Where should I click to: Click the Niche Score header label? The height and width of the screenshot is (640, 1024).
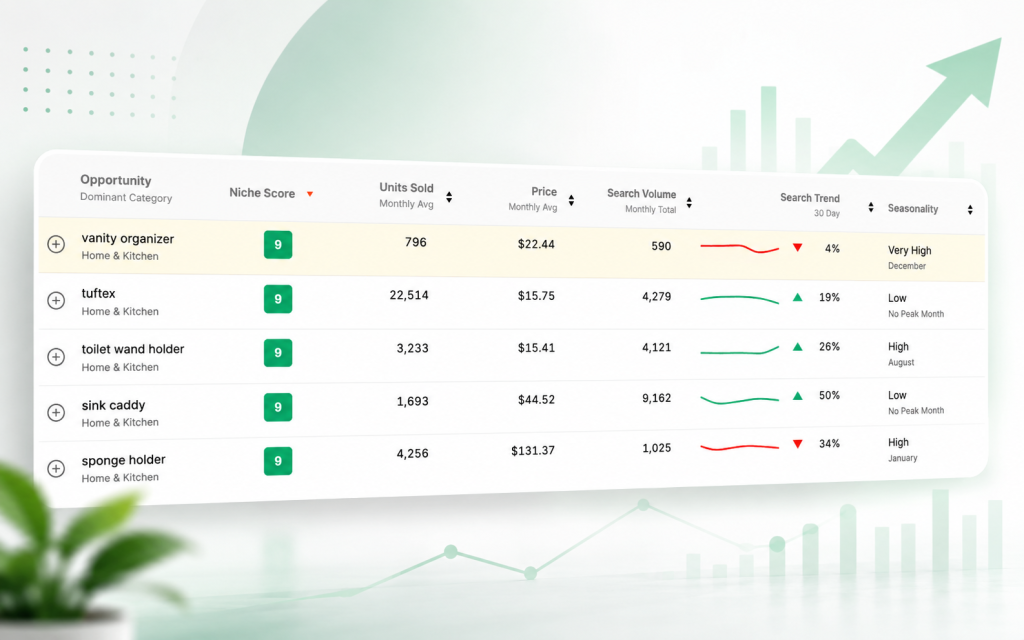[262, 193]
